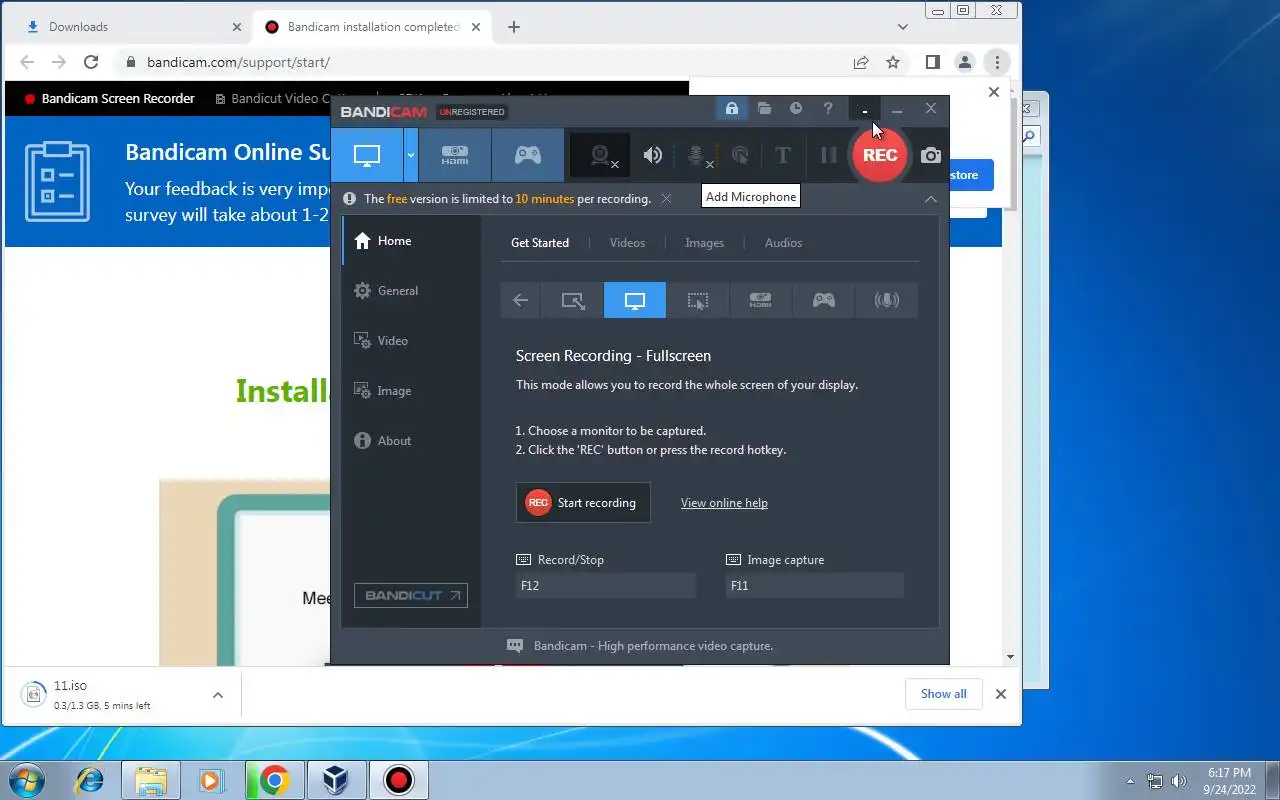Click the Image capture hotkey field F11

[814, 586]
